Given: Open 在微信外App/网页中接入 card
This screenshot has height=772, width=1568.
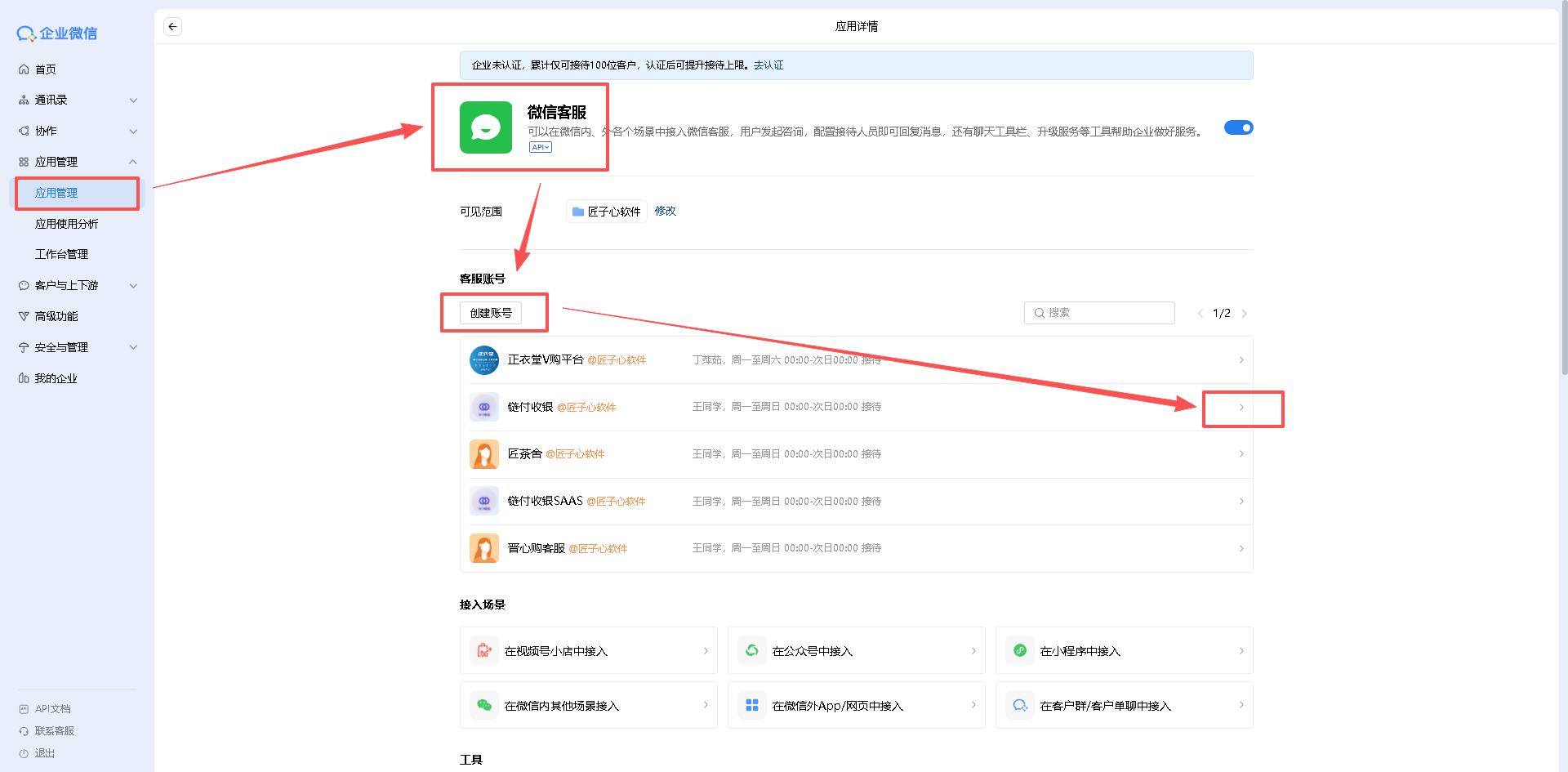Looking at the screenshot, I should [857, 705].
